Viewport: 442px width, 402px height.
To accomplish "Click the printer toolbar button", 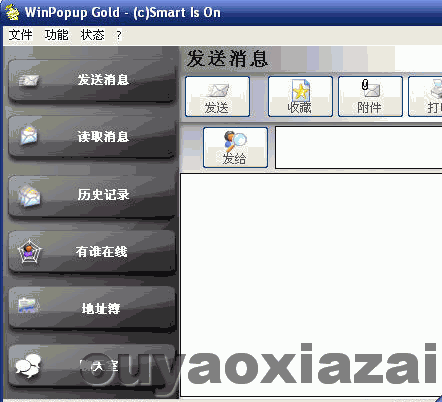I will pyautogui.click(x=426, y=97).
